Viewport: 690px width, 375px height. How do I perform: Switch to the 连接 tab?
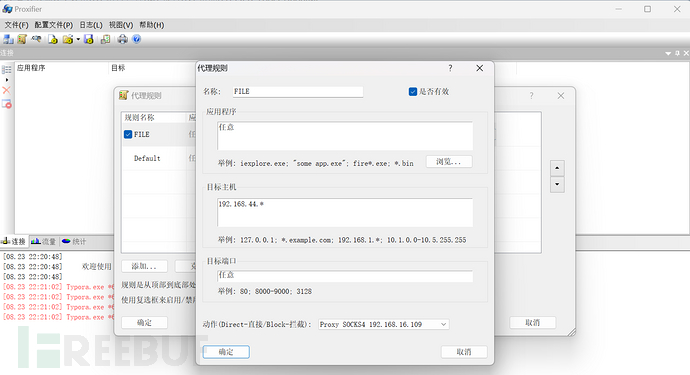coord(14,241)
